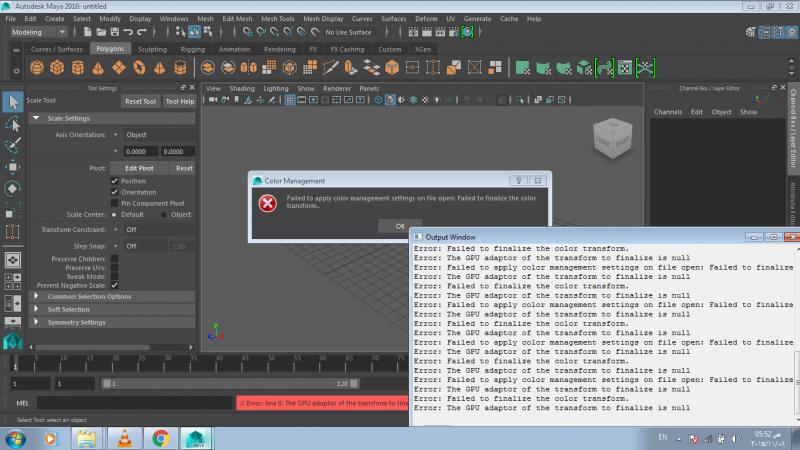Open the Mesh Tools menu
The image size is (800, 450).
pos(278,19)
